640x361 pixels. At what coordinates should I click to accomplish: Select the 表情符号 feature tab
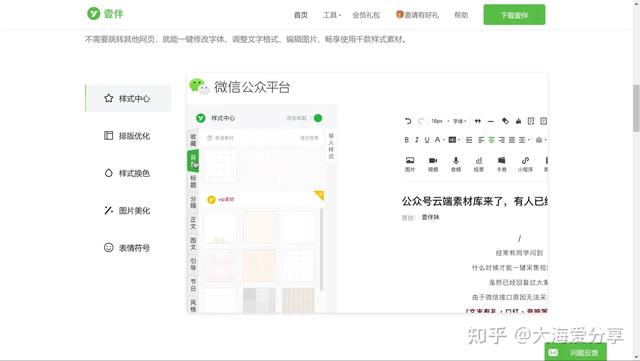(x=128, y=247)
